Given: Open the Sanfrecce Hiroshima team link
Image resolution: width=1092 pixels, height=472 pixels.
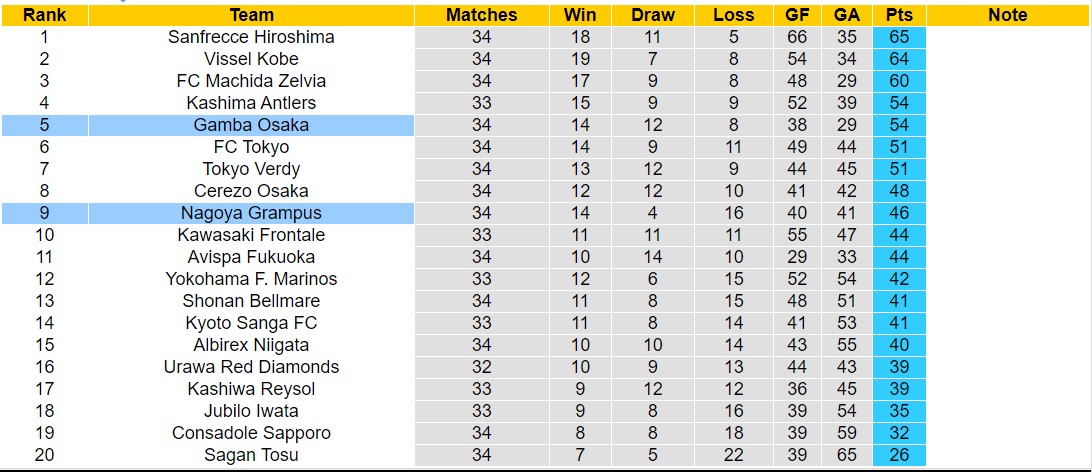Looking at the screenshot, I should tap(251, 37).
